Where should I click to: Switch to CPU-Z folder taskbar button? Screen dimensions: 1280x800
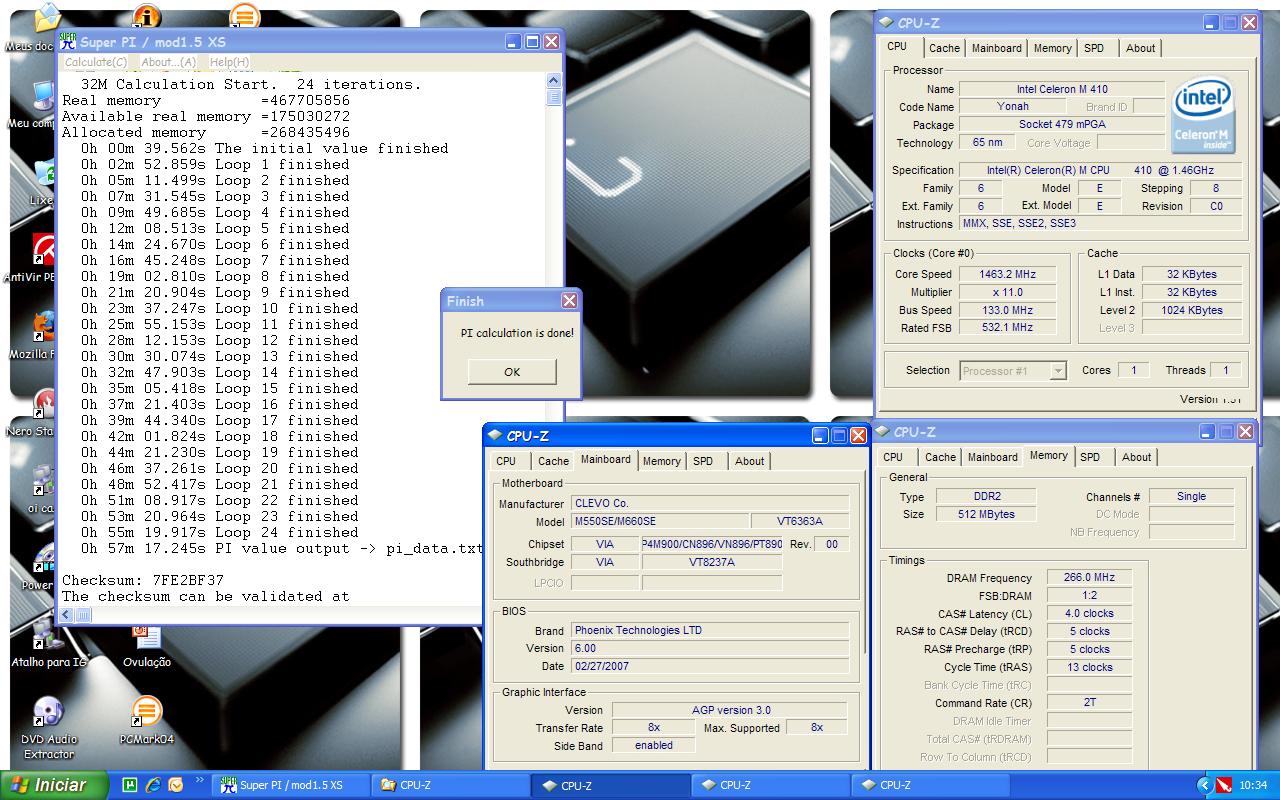(449, 785)
